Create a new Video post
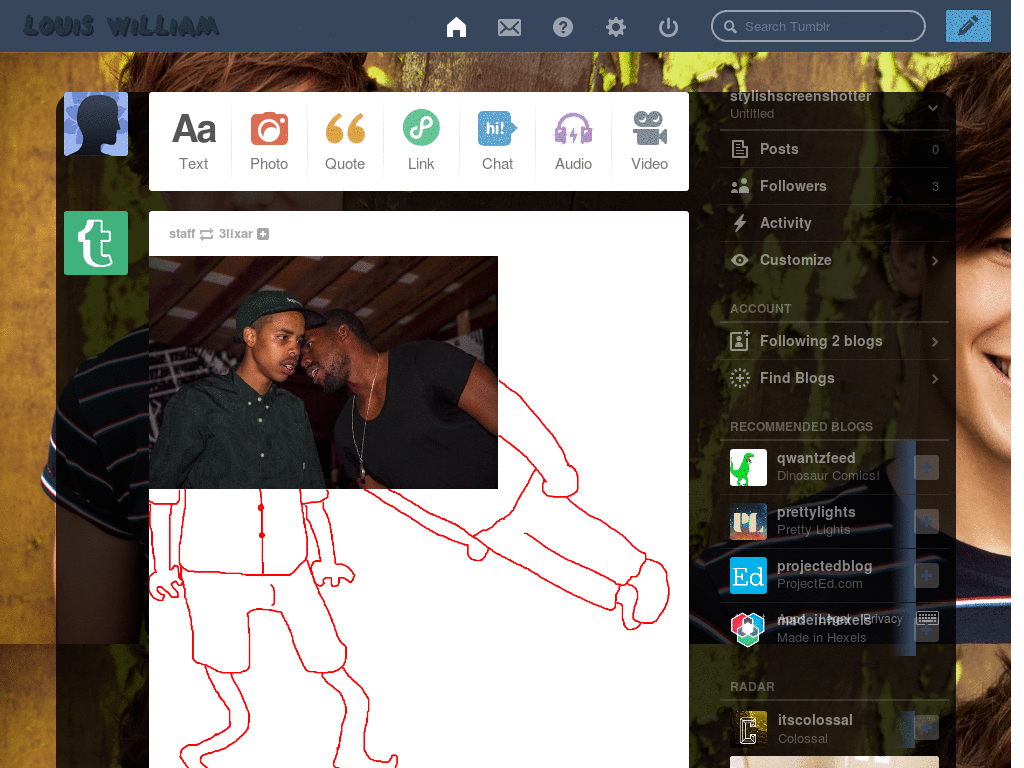 (649, 141)
